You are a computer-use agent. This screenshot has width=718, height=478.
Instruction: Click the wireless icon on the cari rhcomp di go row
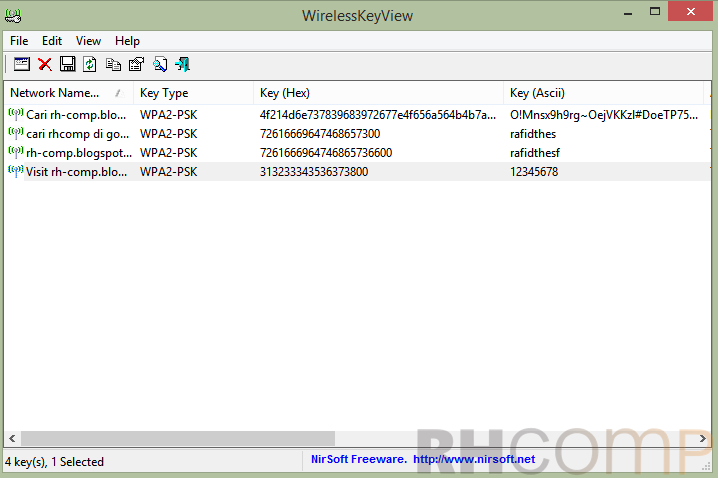[16, 133]
